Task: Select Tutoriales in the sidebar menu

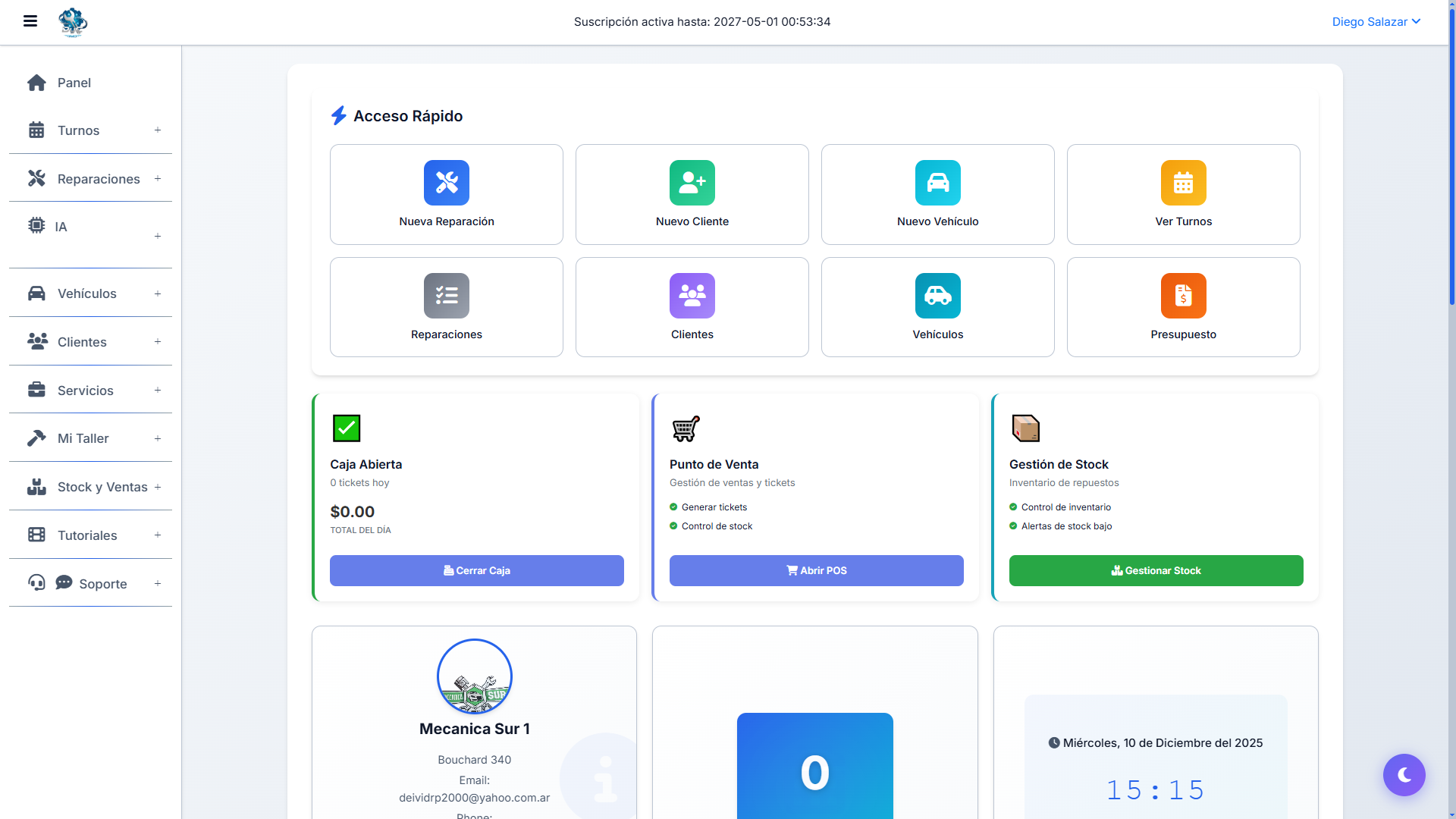Action: point(87,535)
